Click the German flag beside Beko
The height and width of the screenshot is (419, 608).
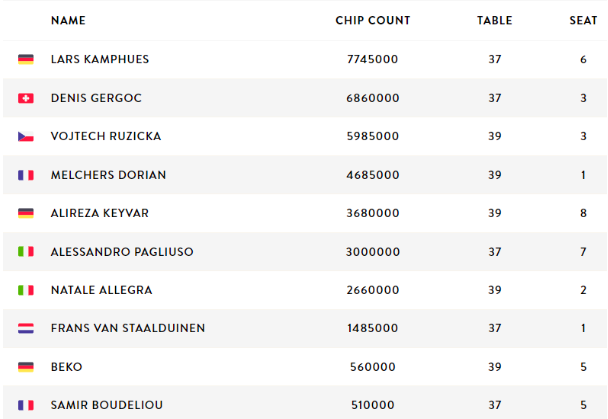pos(26,367)
